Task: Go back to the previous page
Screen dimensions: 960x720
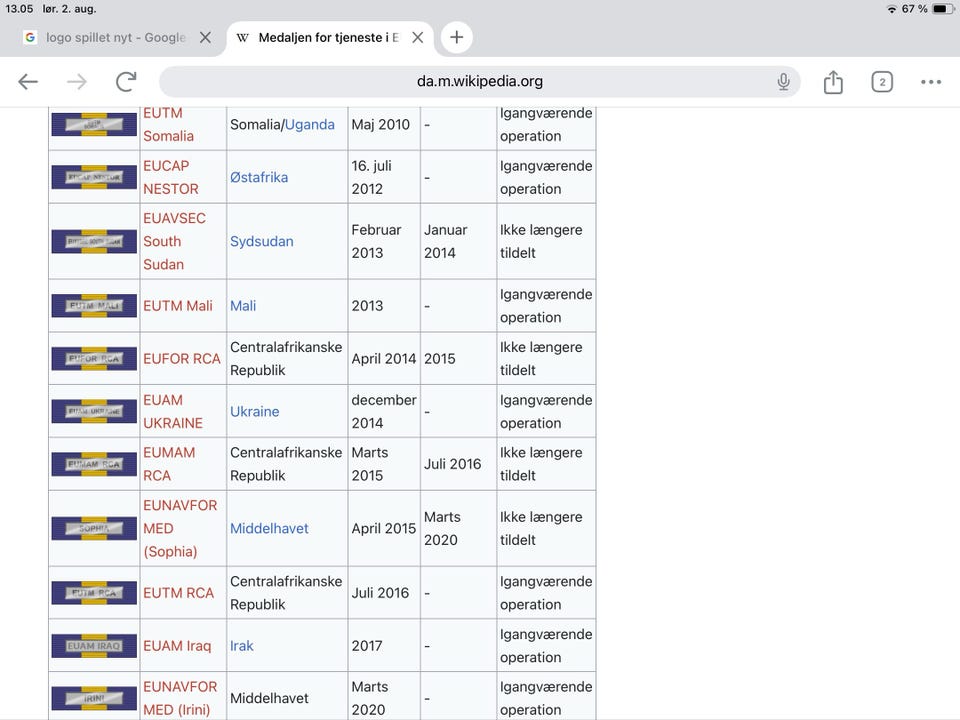Action: point(28,81)
